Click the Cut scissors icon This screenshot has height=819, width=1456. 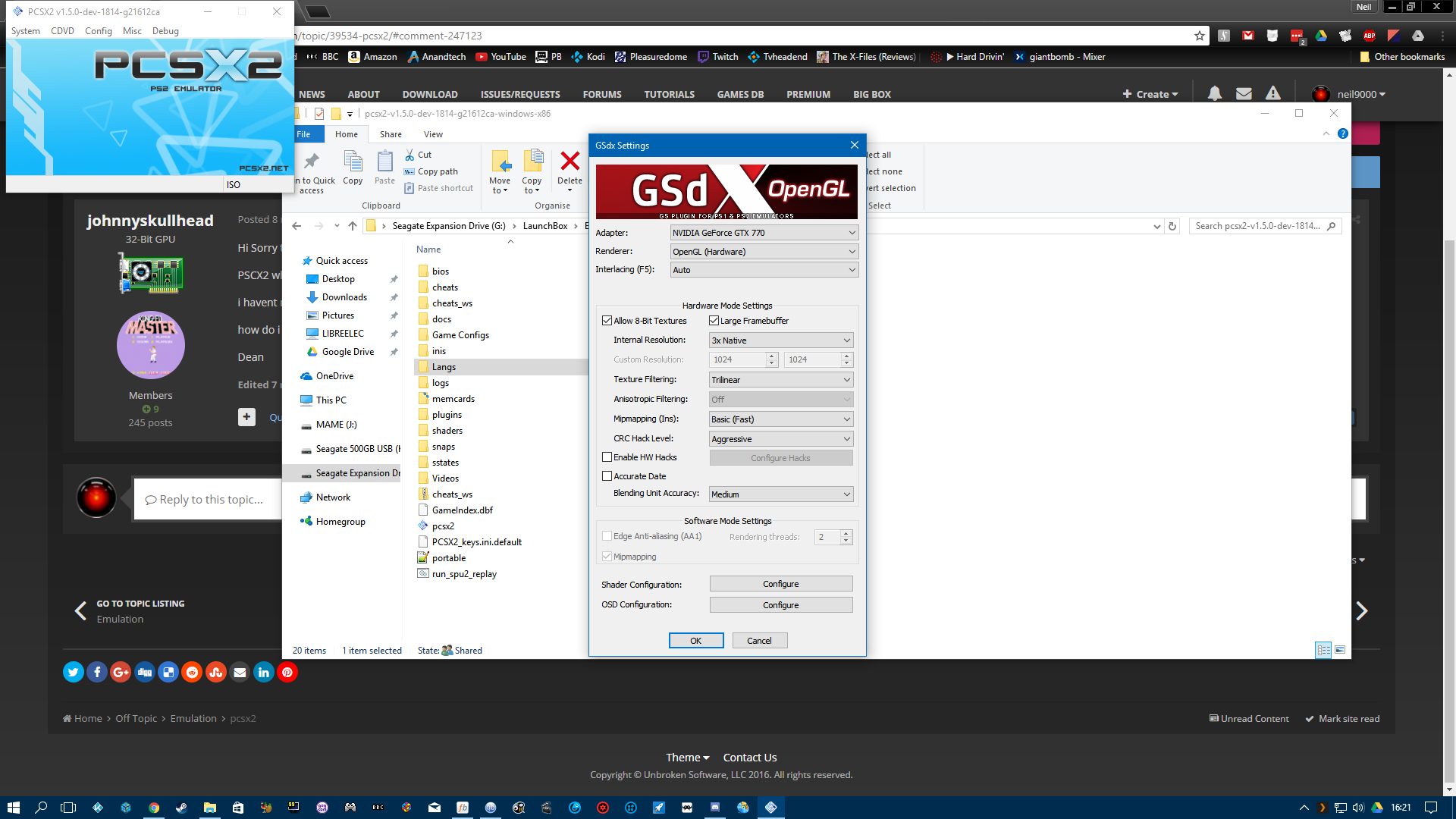pyautogui.click(x=409, y=155)
